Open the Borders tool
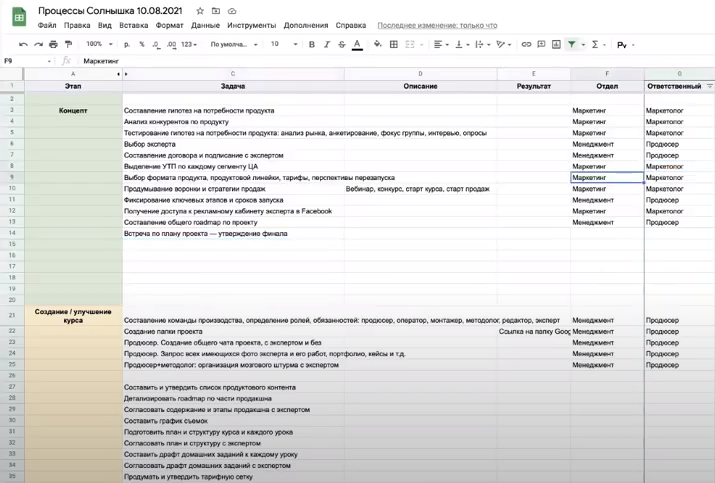The image size is (715, 483). 394,44
